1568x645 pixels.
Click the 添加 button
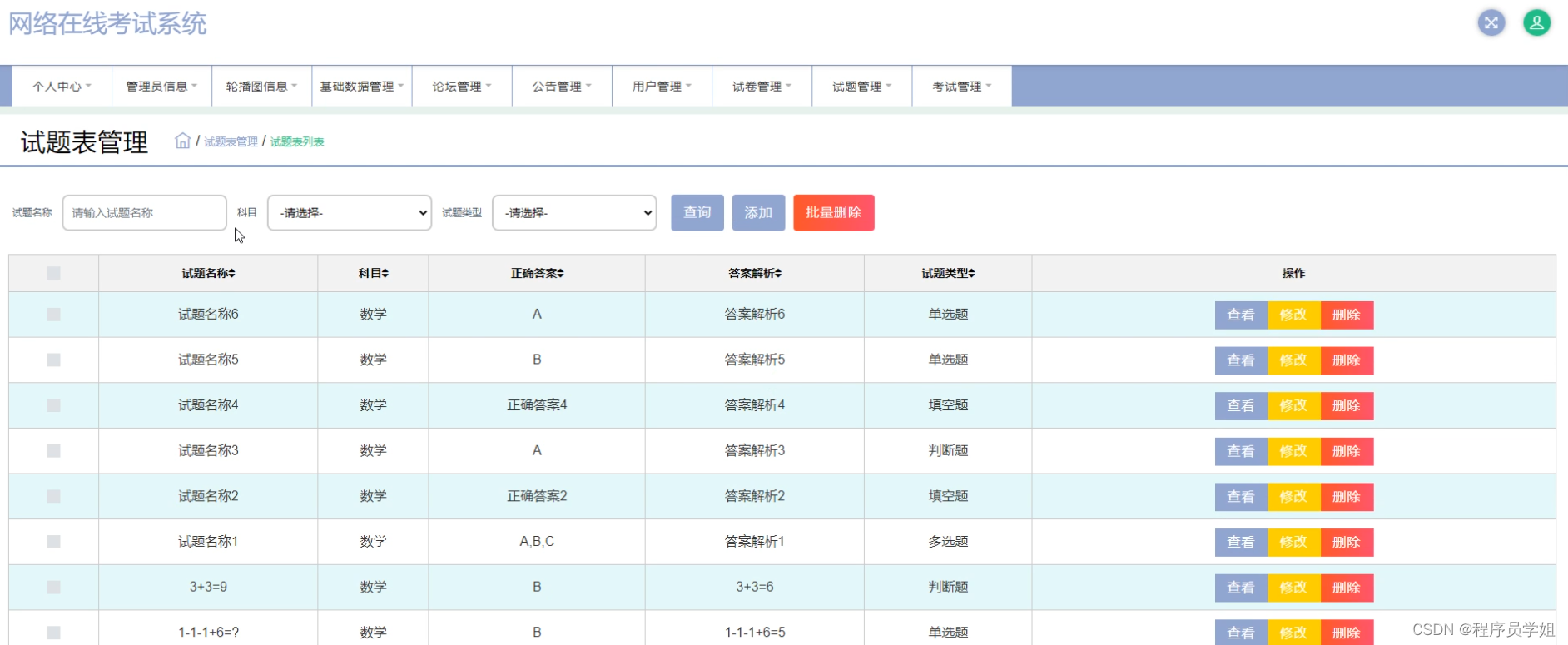pos(758,213)
